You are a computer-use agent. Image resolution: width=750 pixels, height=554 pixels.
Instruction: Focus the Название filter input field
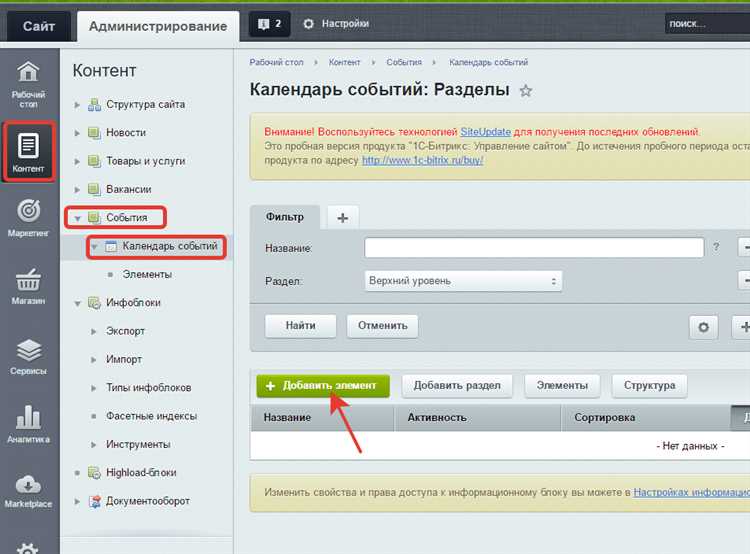point(534,248)
